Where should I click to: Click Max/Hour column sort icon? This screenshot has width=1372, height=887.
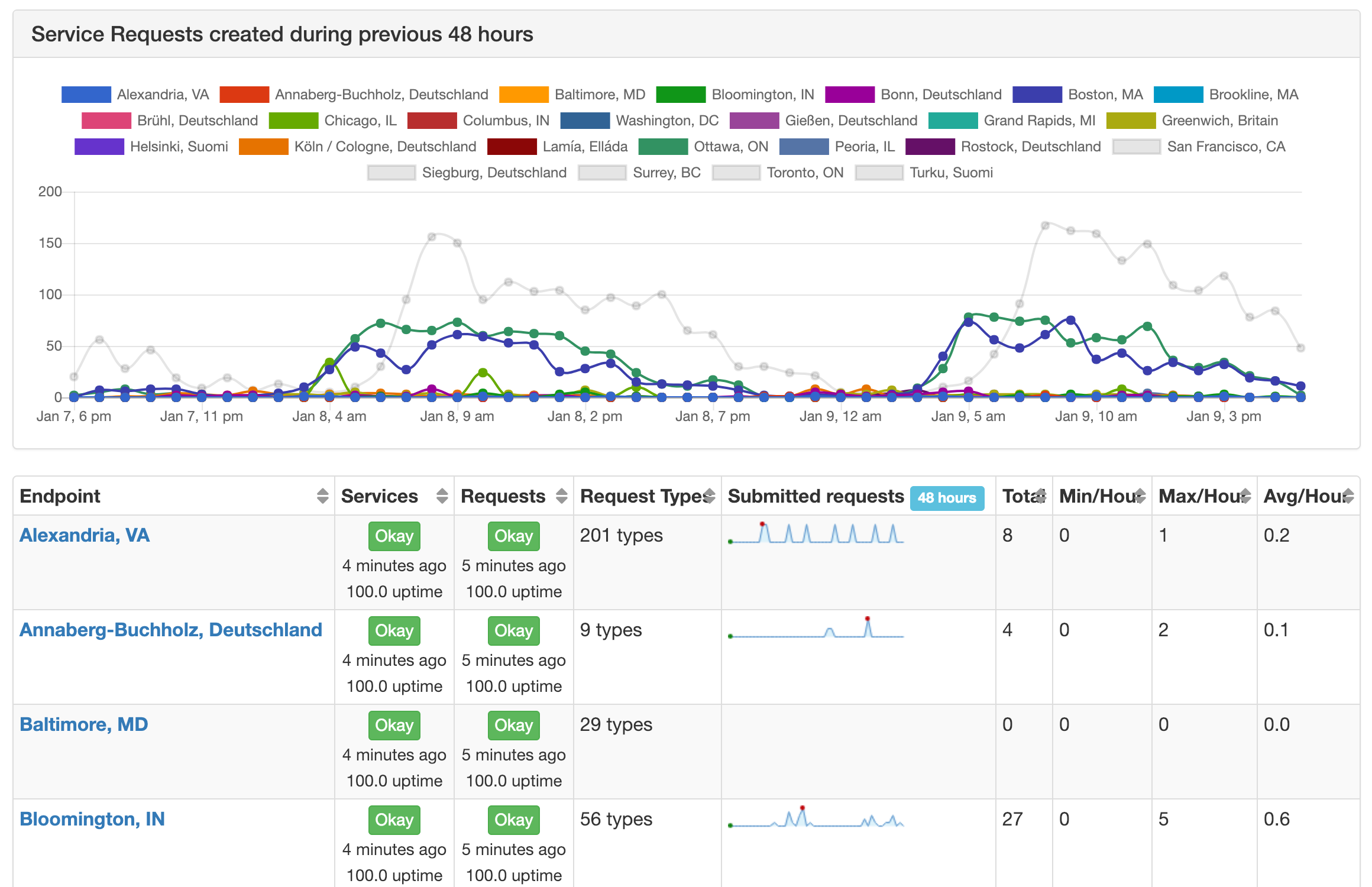pos(1245,496)
